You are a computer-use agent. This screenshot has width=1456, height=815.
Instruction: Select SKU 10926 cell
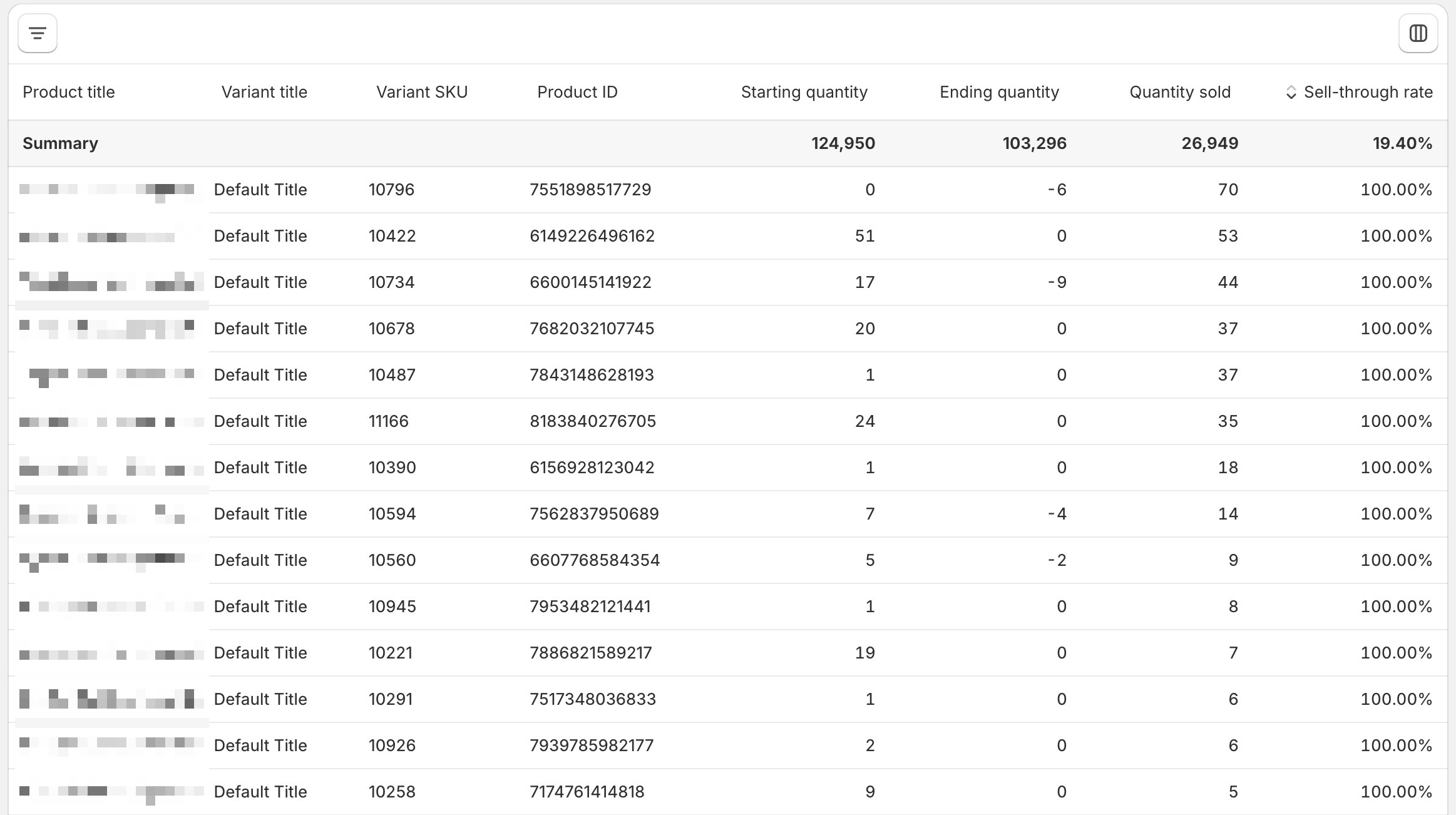(x=392, y=746)
